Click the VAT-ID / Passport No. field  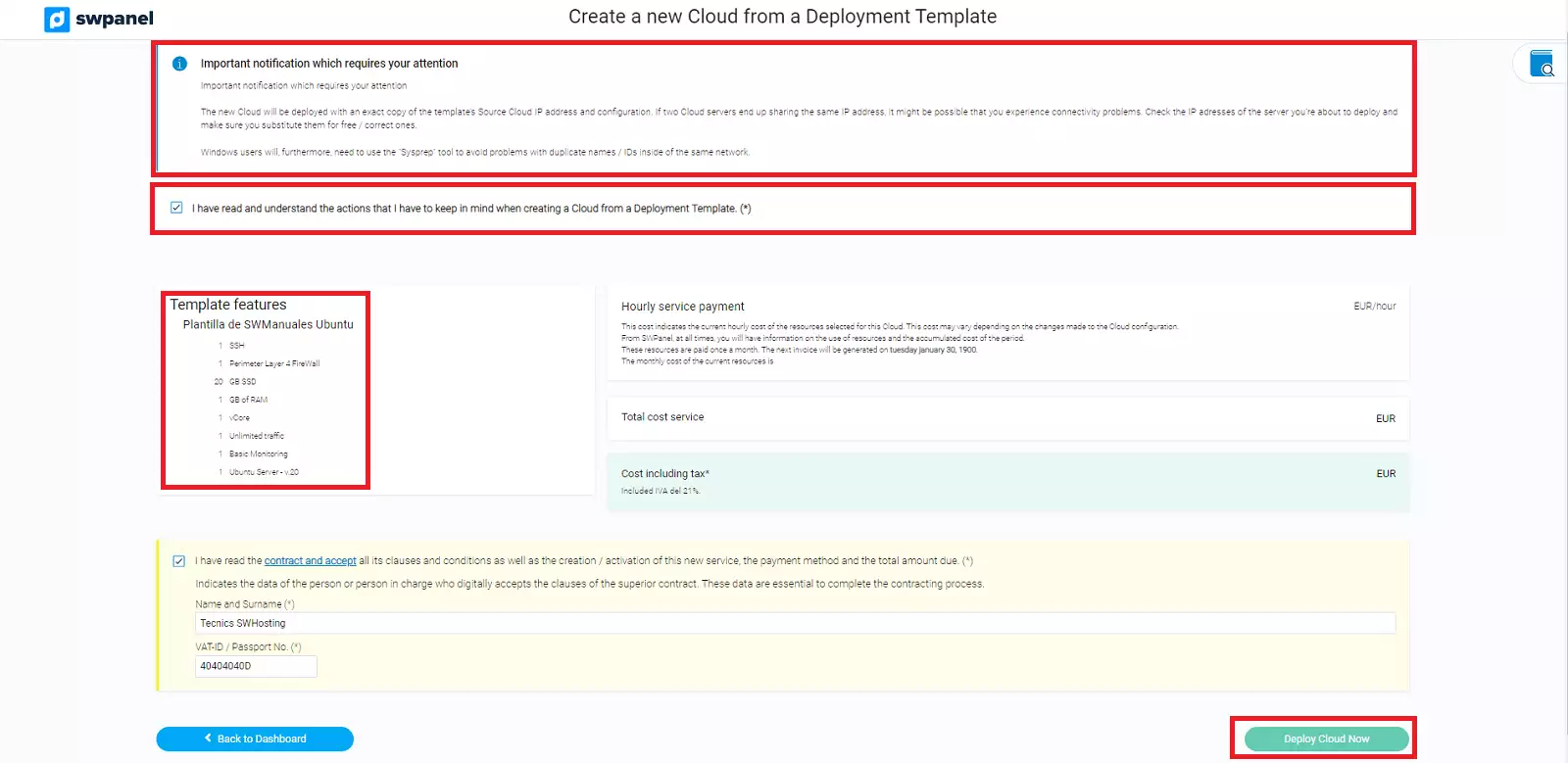(x=255, y=666)
